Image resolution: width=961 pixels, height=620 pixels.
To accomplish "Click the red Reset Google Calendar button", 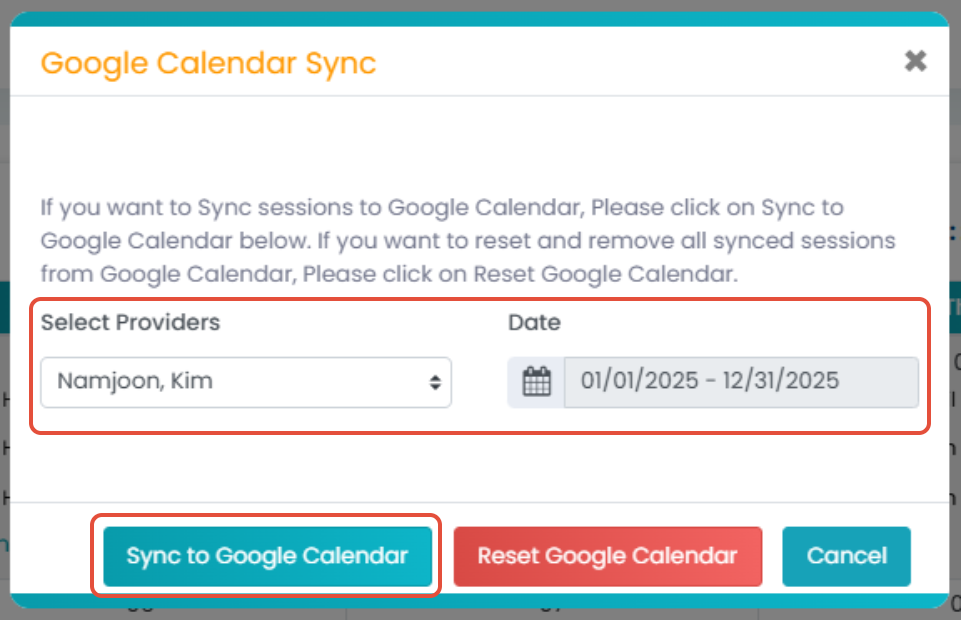I will [x=607, y=556].
